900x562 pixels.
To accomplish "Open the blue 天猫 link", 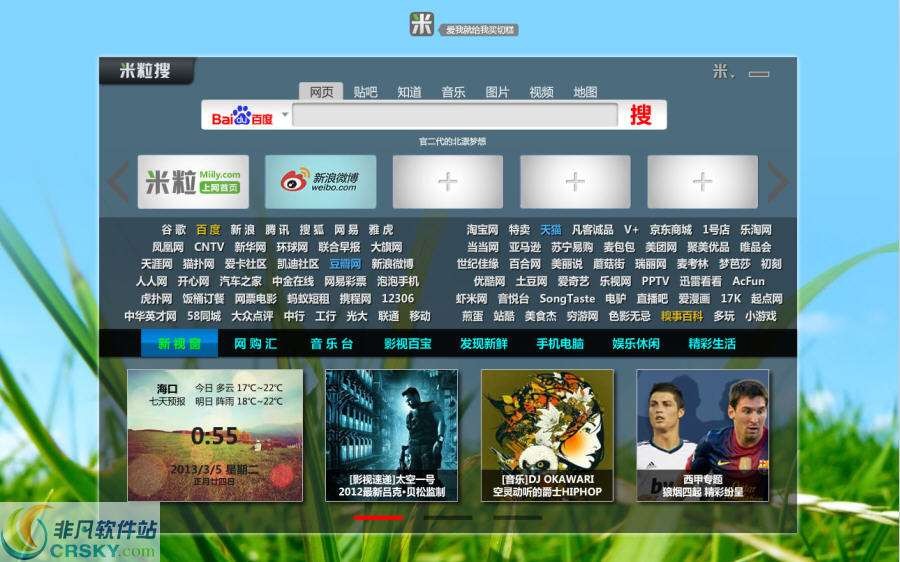I will pyautogui.click(x=550, y=230).
